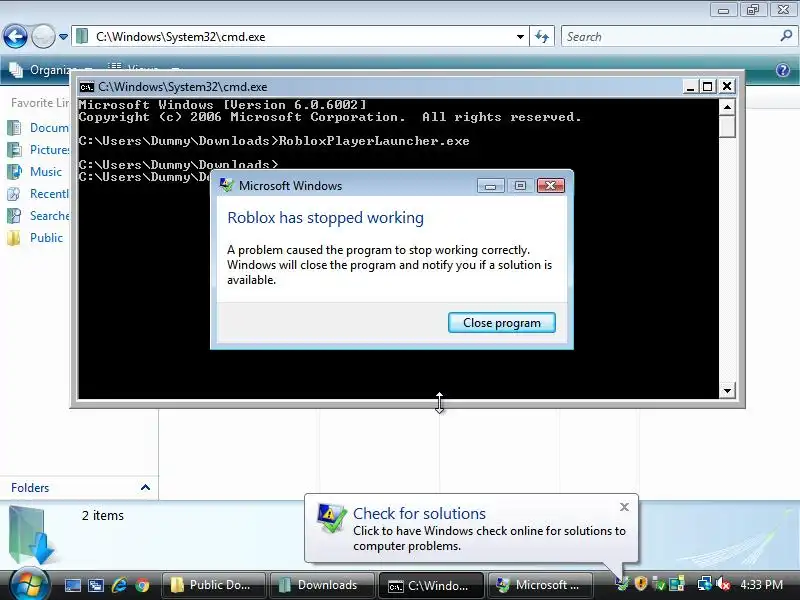800x600 pixels.
Task: Click the green checkmark device tray icon
Action: pos(659,584)
